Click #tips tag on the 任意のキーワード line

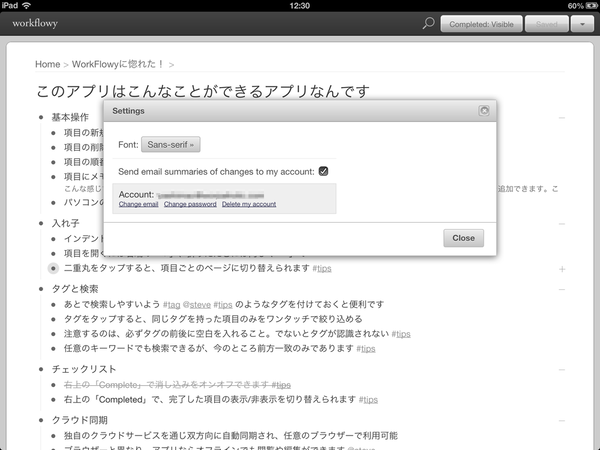tap(366, 349)
